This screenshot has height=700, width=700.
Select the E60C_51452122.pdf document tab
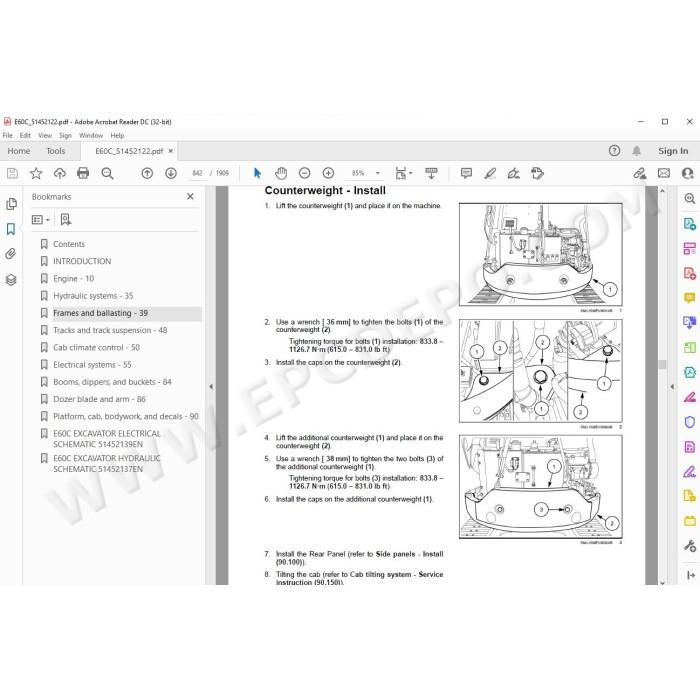(129, 151)
